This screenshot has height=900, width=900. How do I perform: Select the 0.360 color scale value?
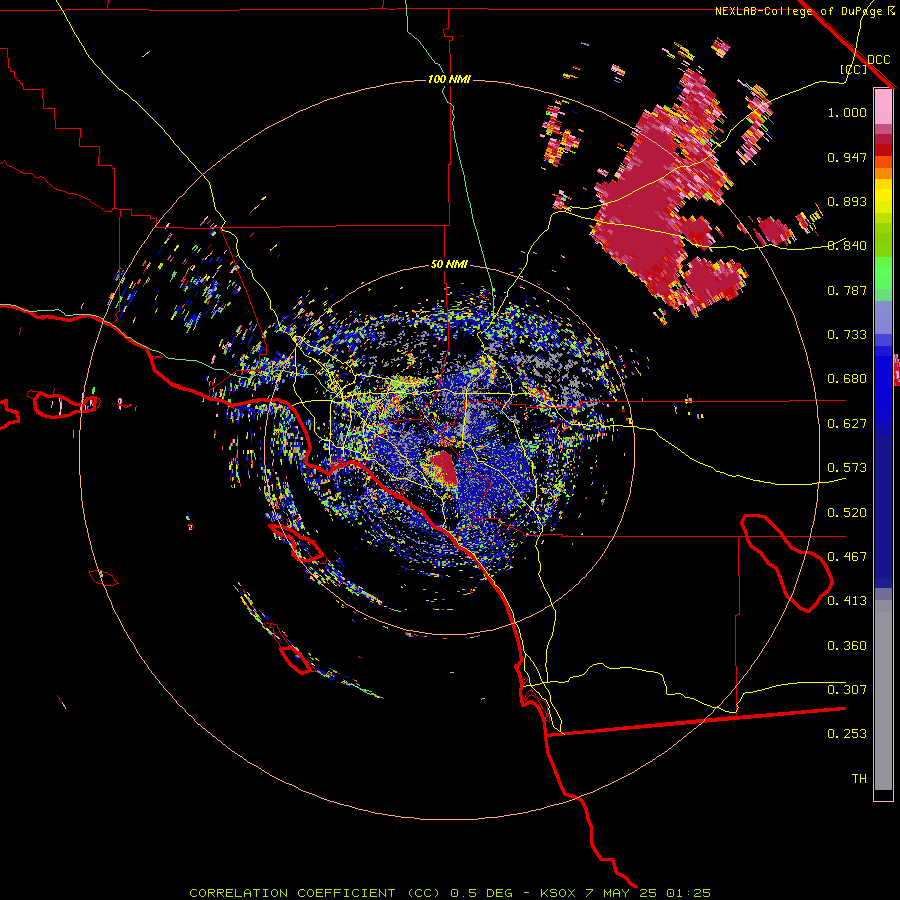coord(847,646)
